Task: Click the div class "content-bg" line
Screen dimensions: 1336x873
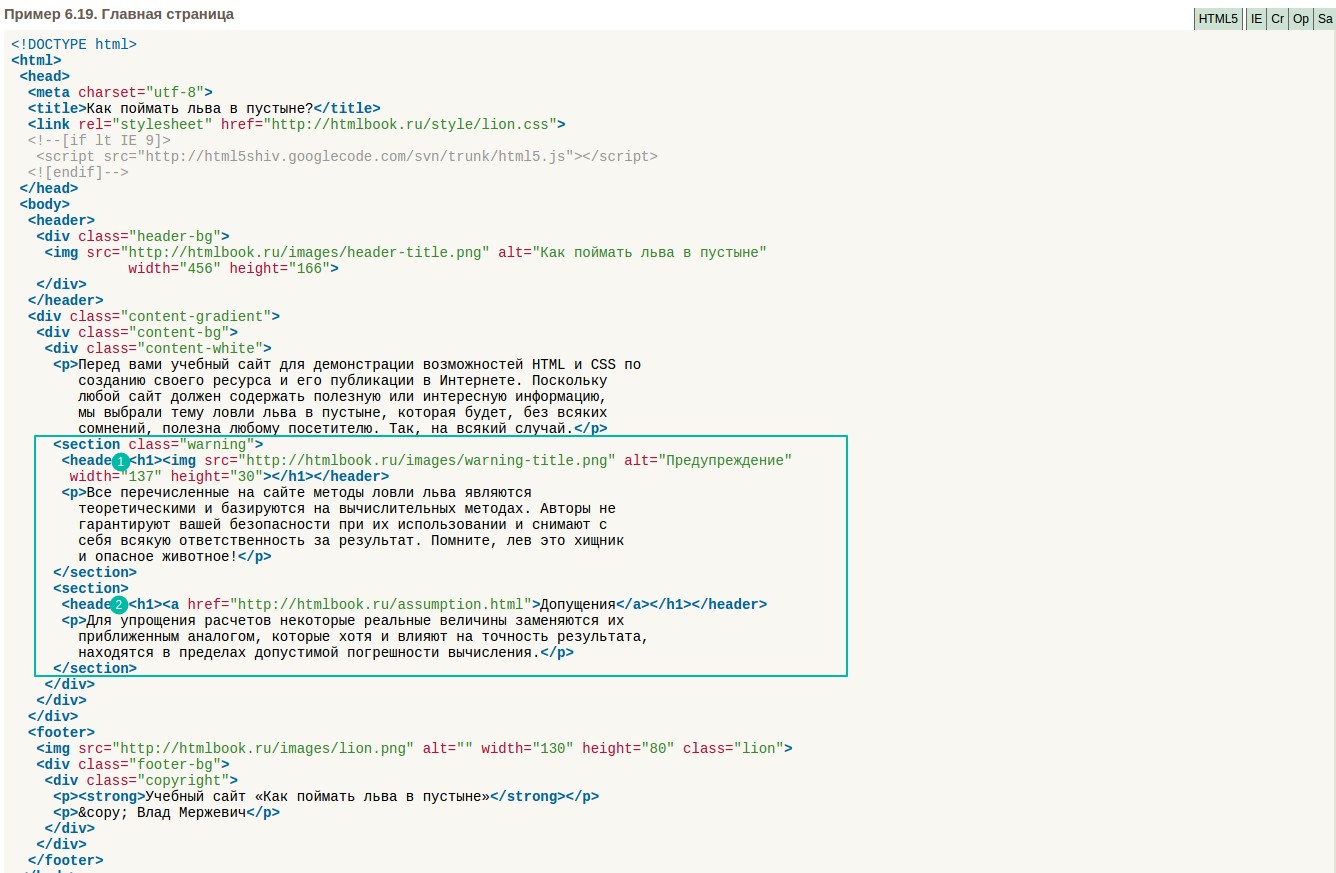Action: tap(137, 332)
